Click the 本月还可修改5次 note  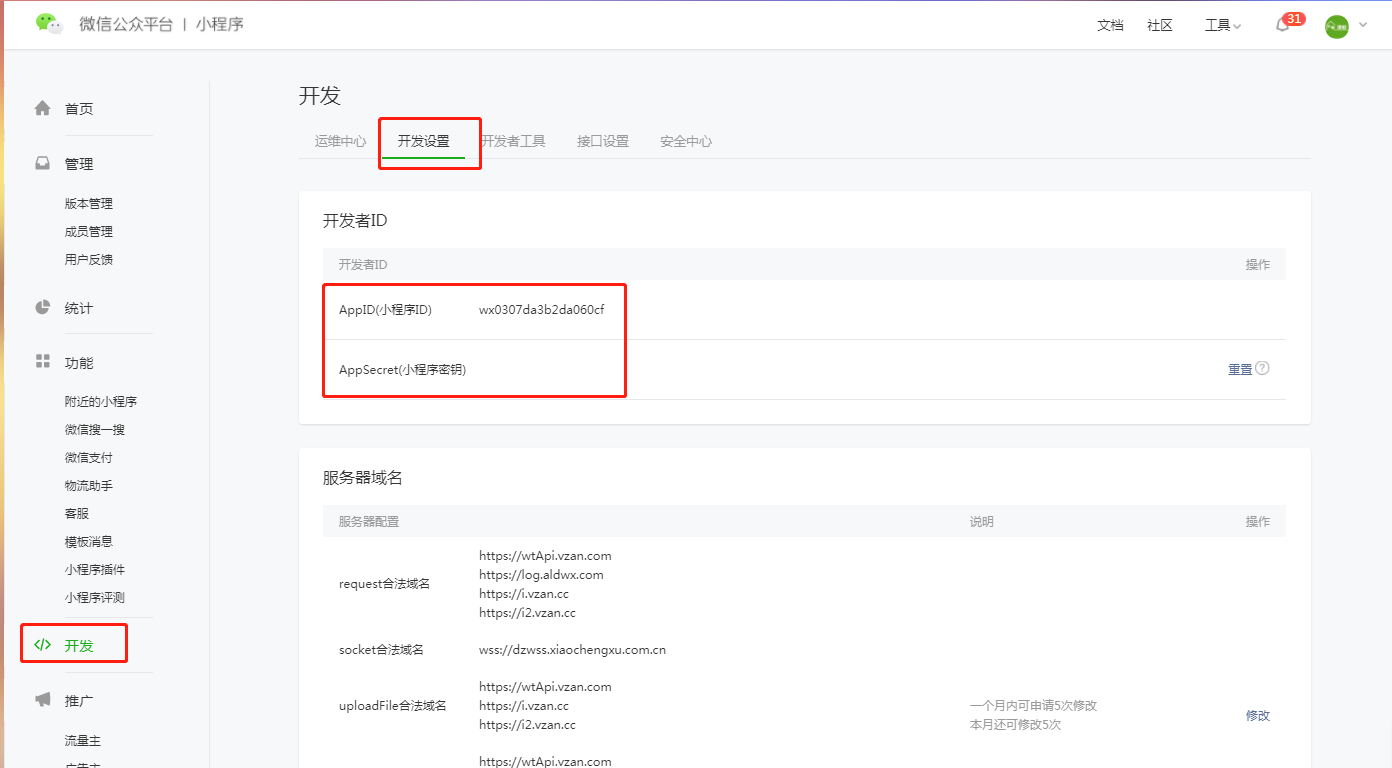click(1015, 725)
